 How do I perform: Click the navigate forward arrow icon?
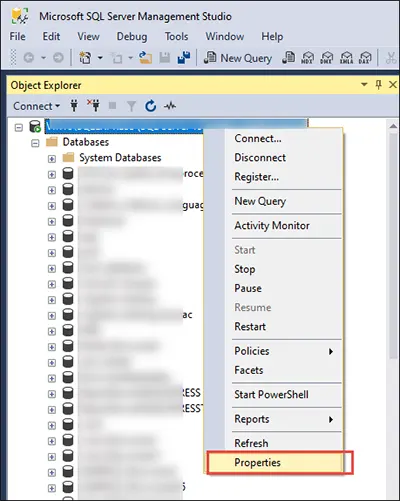58,58
